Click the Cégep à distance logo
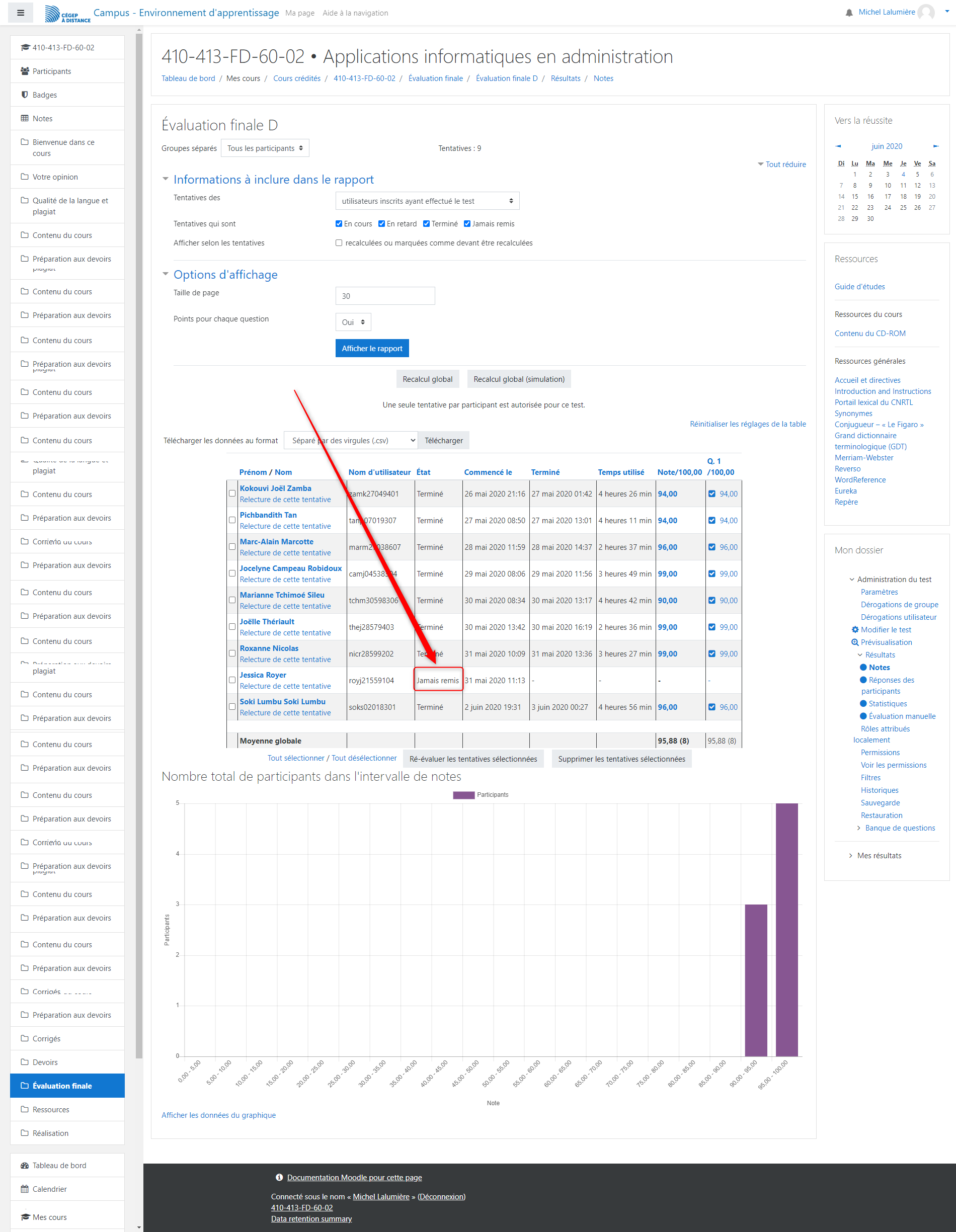 tap(67, 14)
